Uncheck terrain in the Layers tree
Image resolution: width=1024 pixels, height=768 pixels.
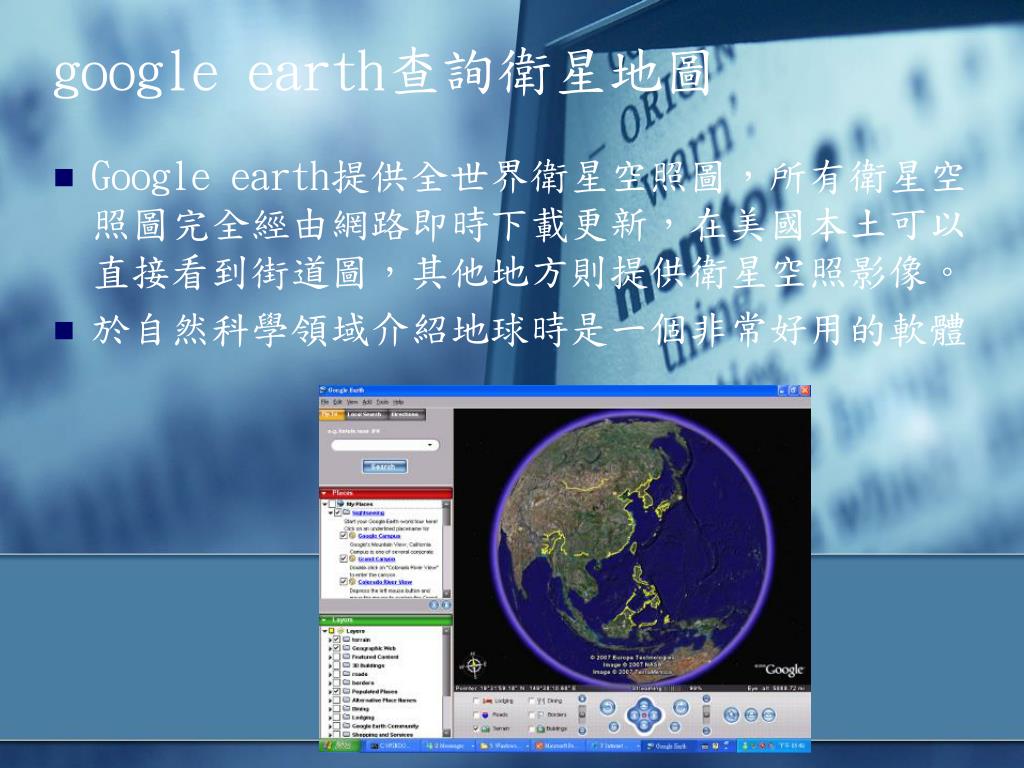coord(336,639)
